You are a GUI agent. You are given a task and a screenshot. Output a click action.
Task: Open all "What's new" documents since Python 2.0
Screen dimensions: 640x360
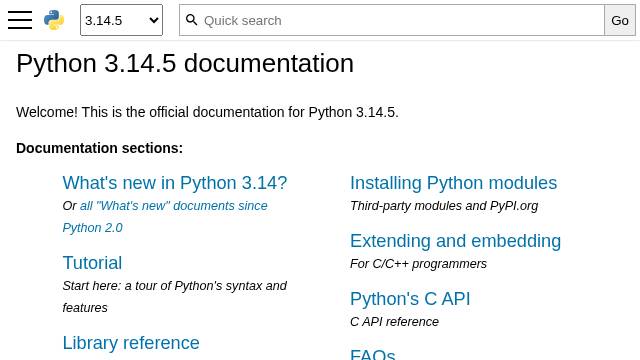[x=165, y=217]
